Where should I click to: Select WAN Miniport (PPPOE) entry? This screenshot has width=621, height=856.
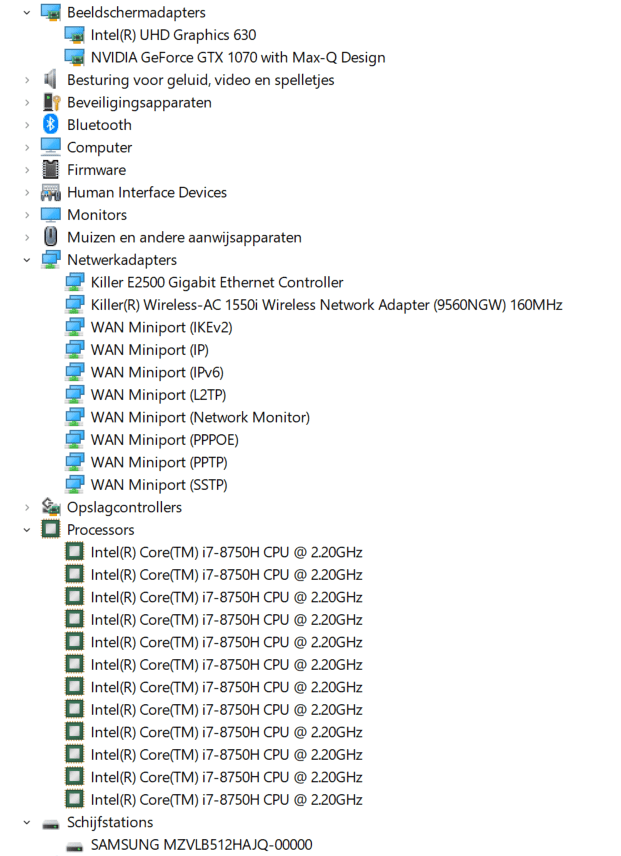pos(165,440)
